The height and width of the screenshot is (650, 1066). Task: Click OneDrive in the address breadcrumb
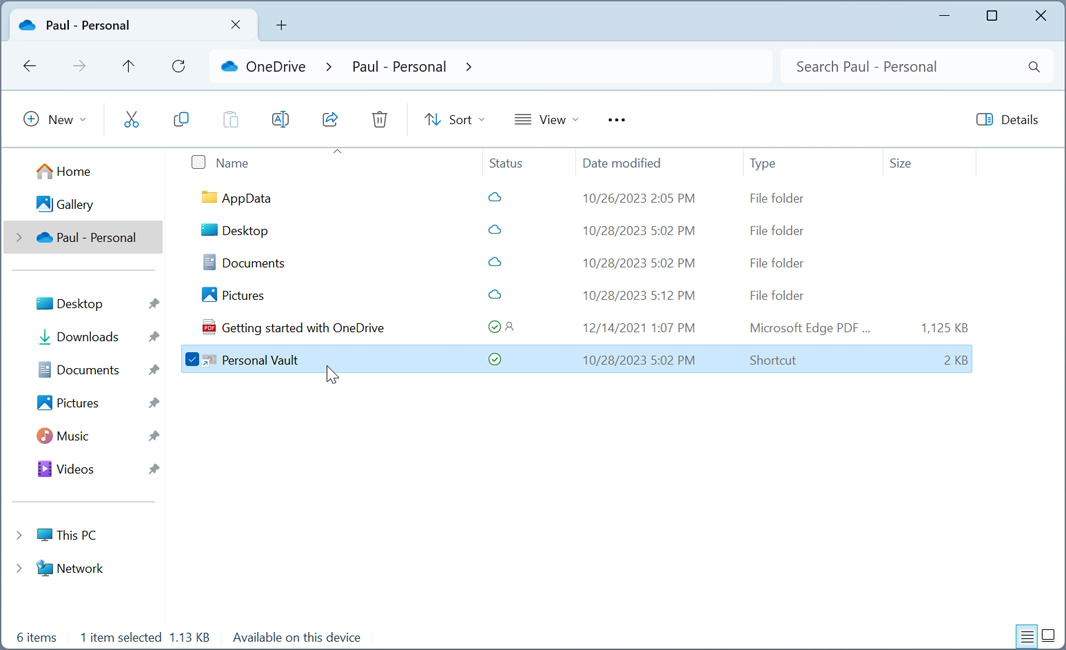(x=275, y=67)
